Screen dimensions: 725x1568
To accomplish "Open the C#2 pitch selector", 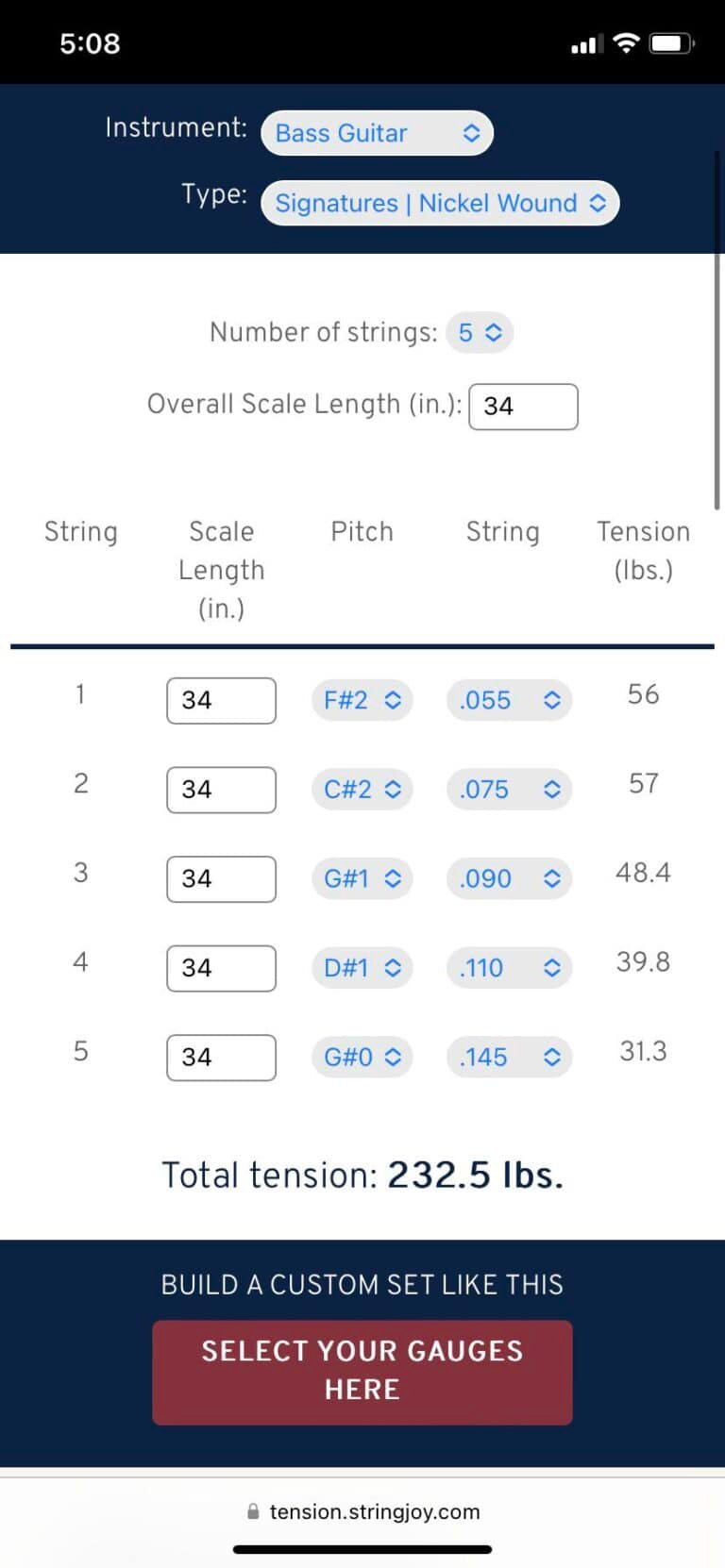I will click(362, 790).
